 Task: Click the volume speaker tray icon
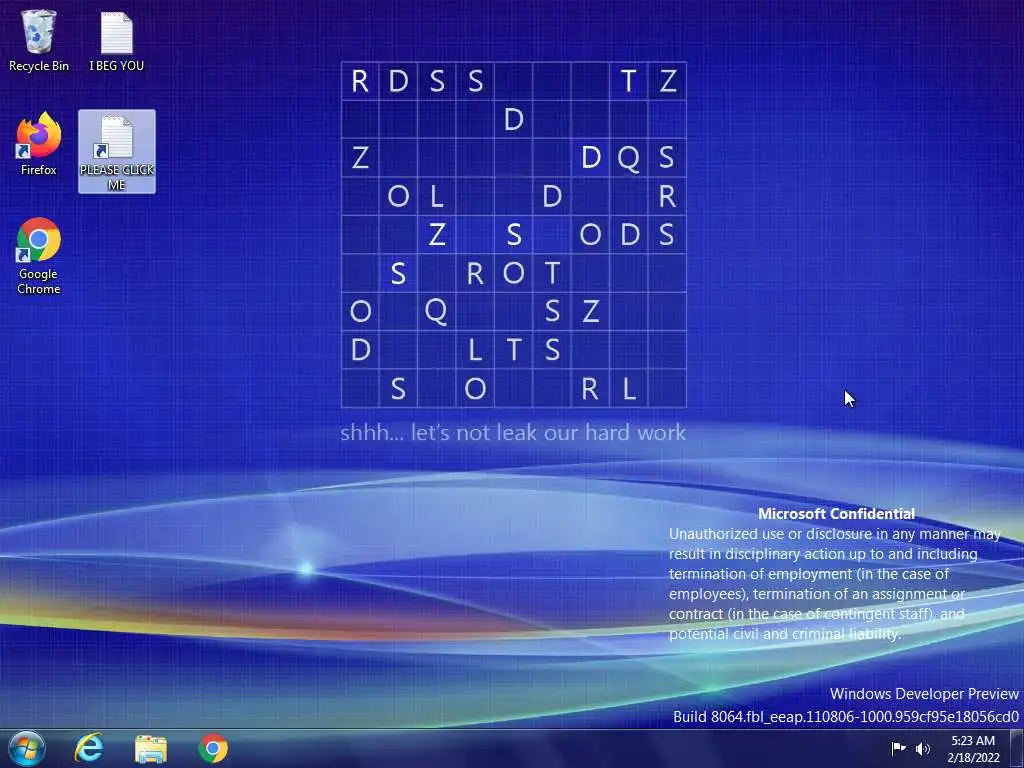pos(922,749)
